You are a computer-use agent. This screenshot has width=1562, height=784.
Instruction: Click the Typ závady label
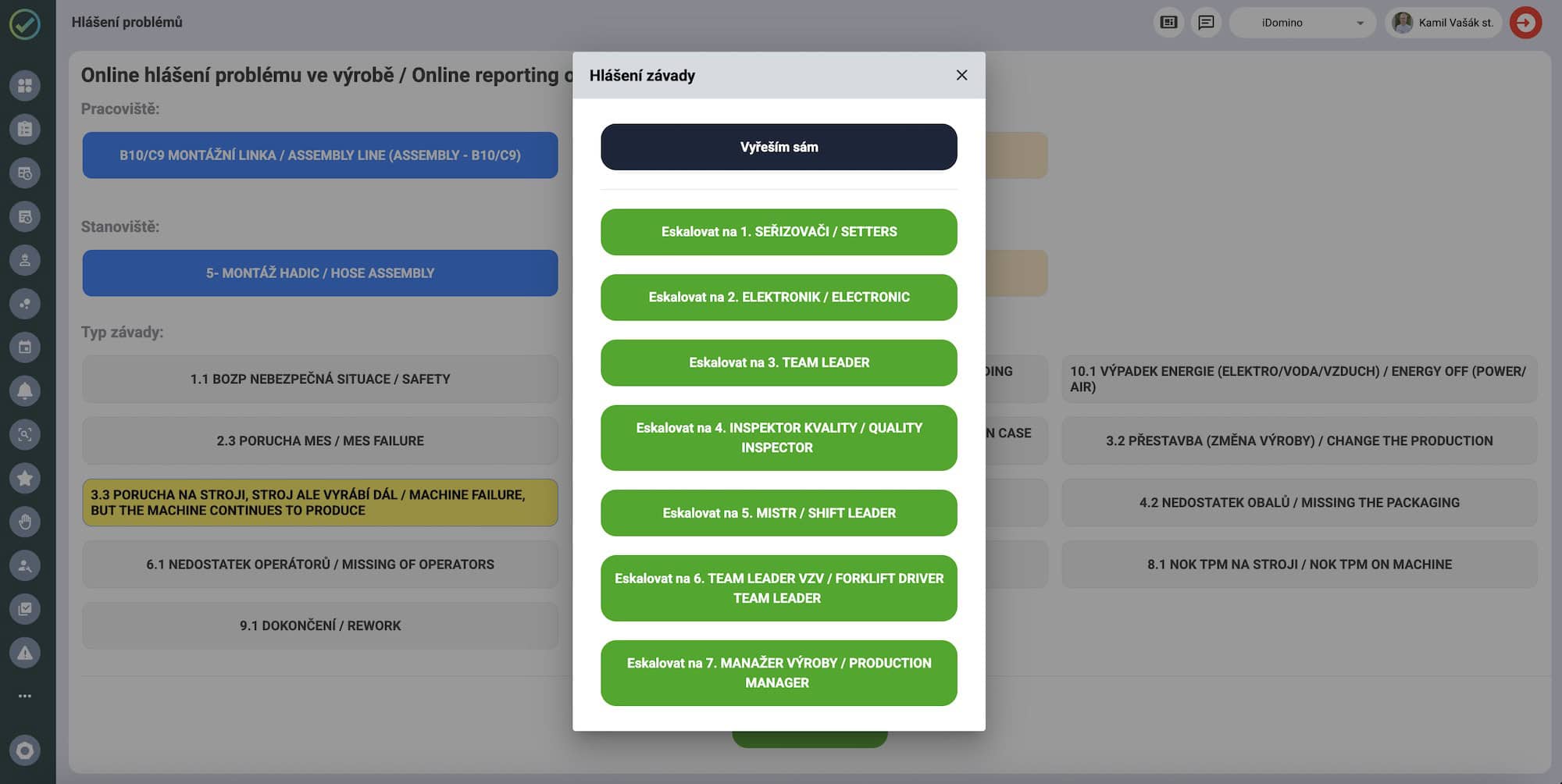123,333
